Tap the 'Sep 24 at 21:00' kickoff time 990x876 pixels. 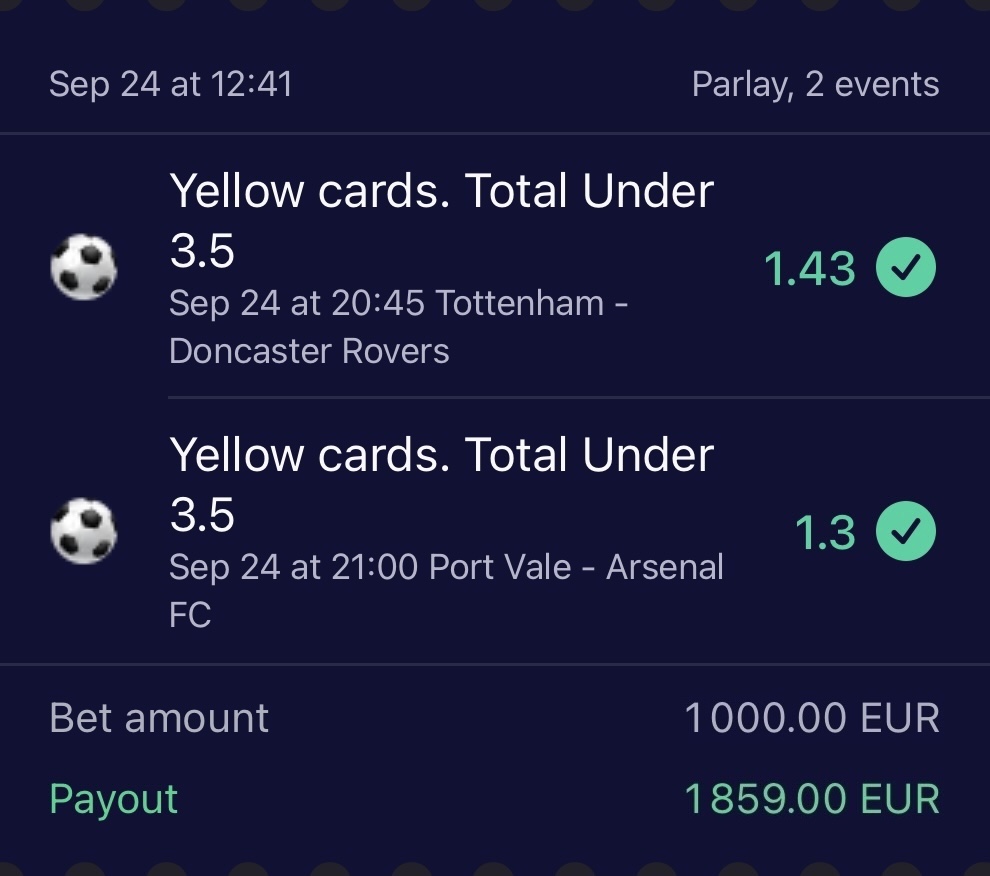coord(293,567)
